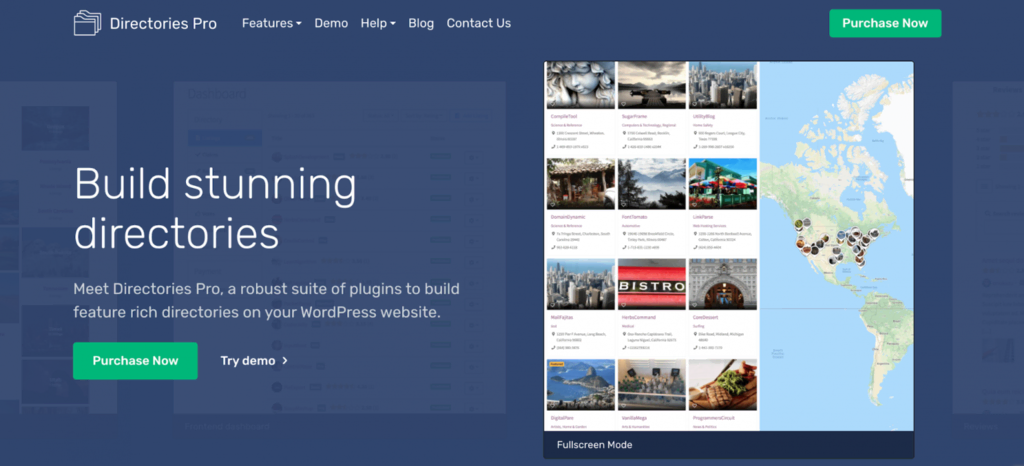Open the Help dropdown menu
Image resolution: width=1024 pixels, height=466 pixels.
tap(378, 23)
